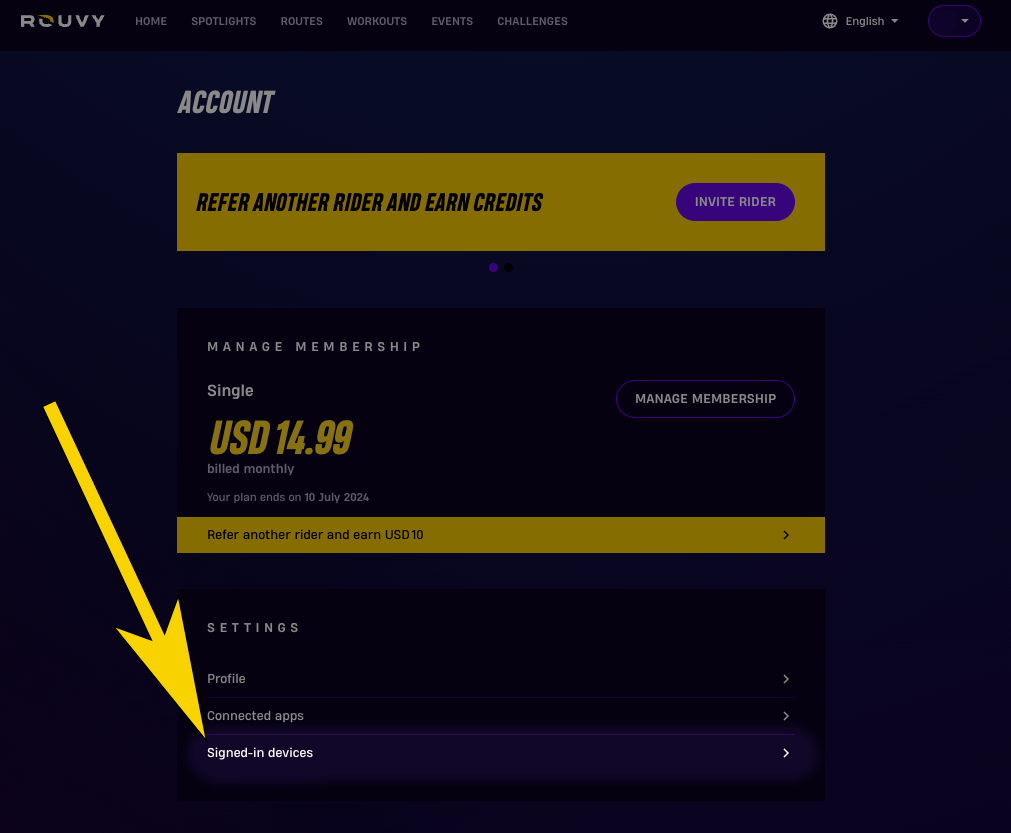Open the user account dropdown

[x=954, y=21]
